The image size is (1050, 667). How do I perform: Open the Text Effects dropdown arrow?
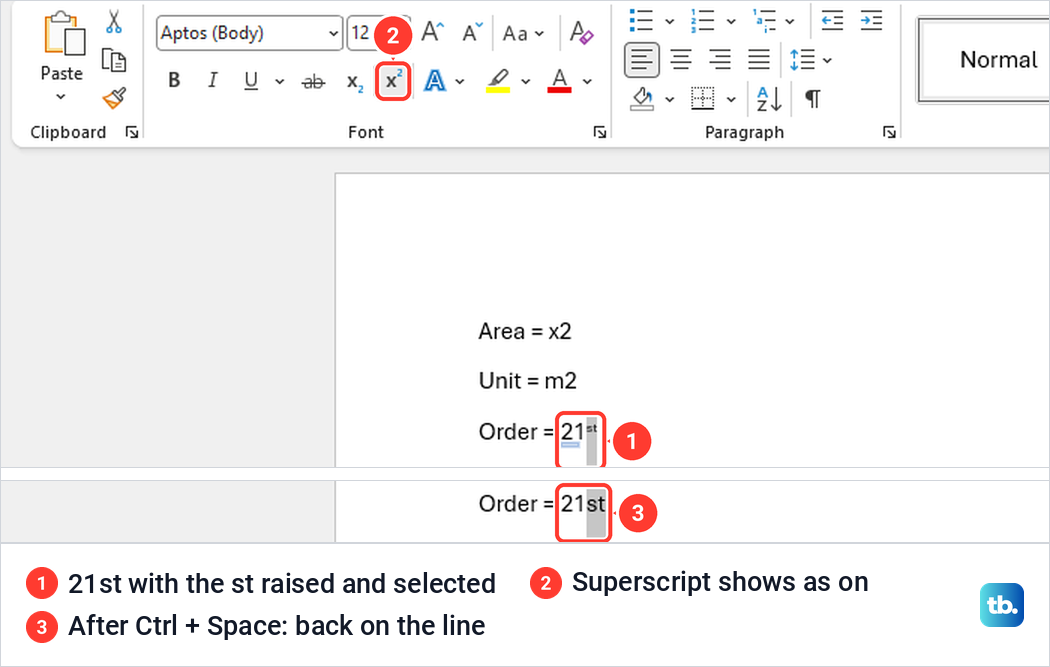[x=459, y=82]
